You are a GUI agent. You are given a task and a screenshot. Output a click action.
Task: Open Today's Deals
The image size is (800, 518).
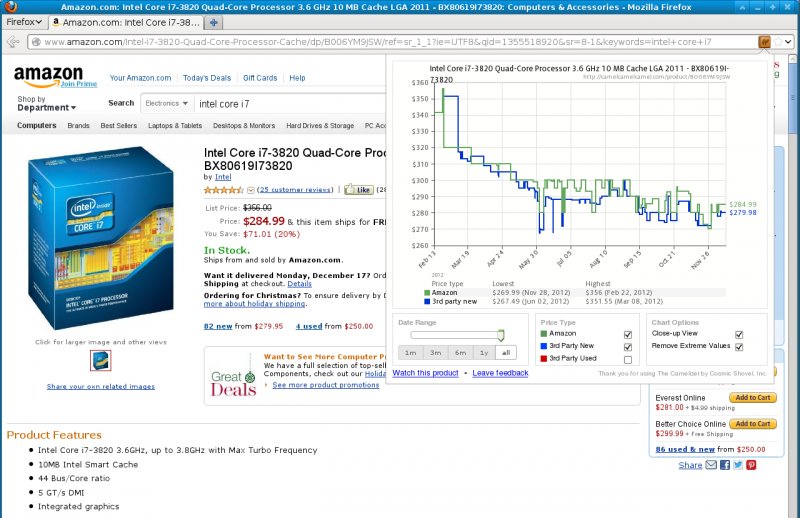207,78
